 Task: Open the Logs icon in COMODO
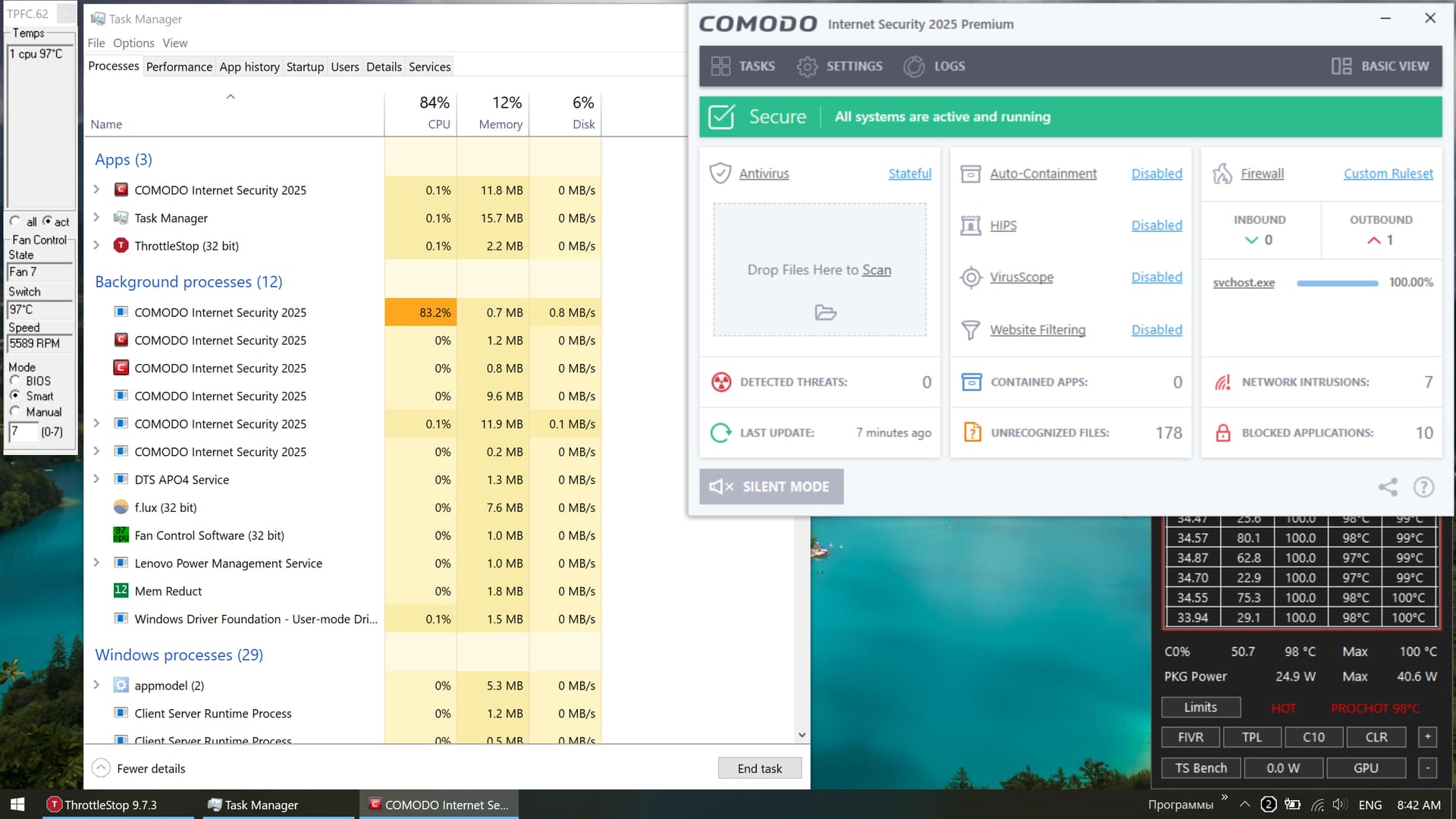click(x=914, y=67)
